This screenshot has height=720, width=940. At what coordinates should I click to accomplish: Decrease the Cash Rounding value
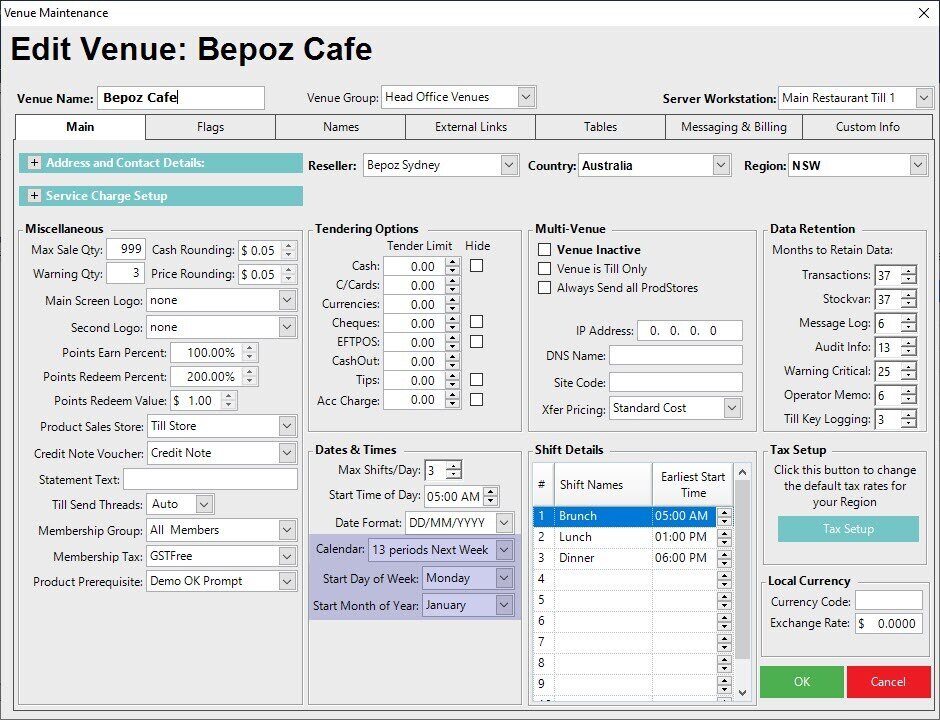[289, 254]
